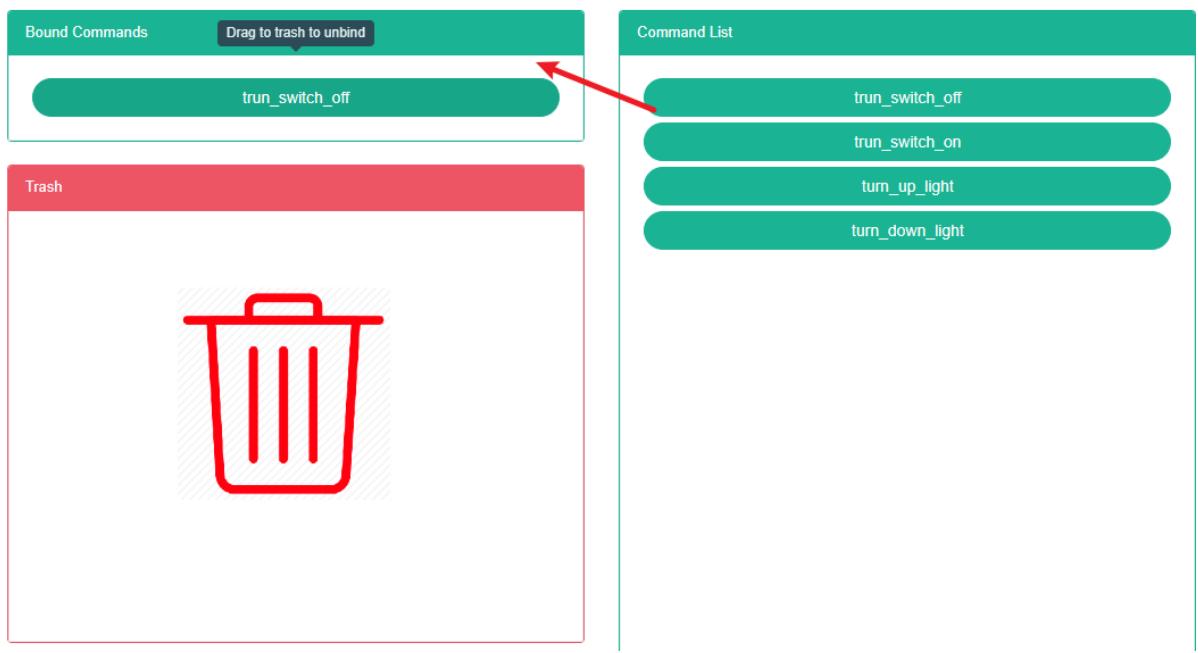Choose the trun_switch_on command
1198x653 pixels.
pos(906,142)
